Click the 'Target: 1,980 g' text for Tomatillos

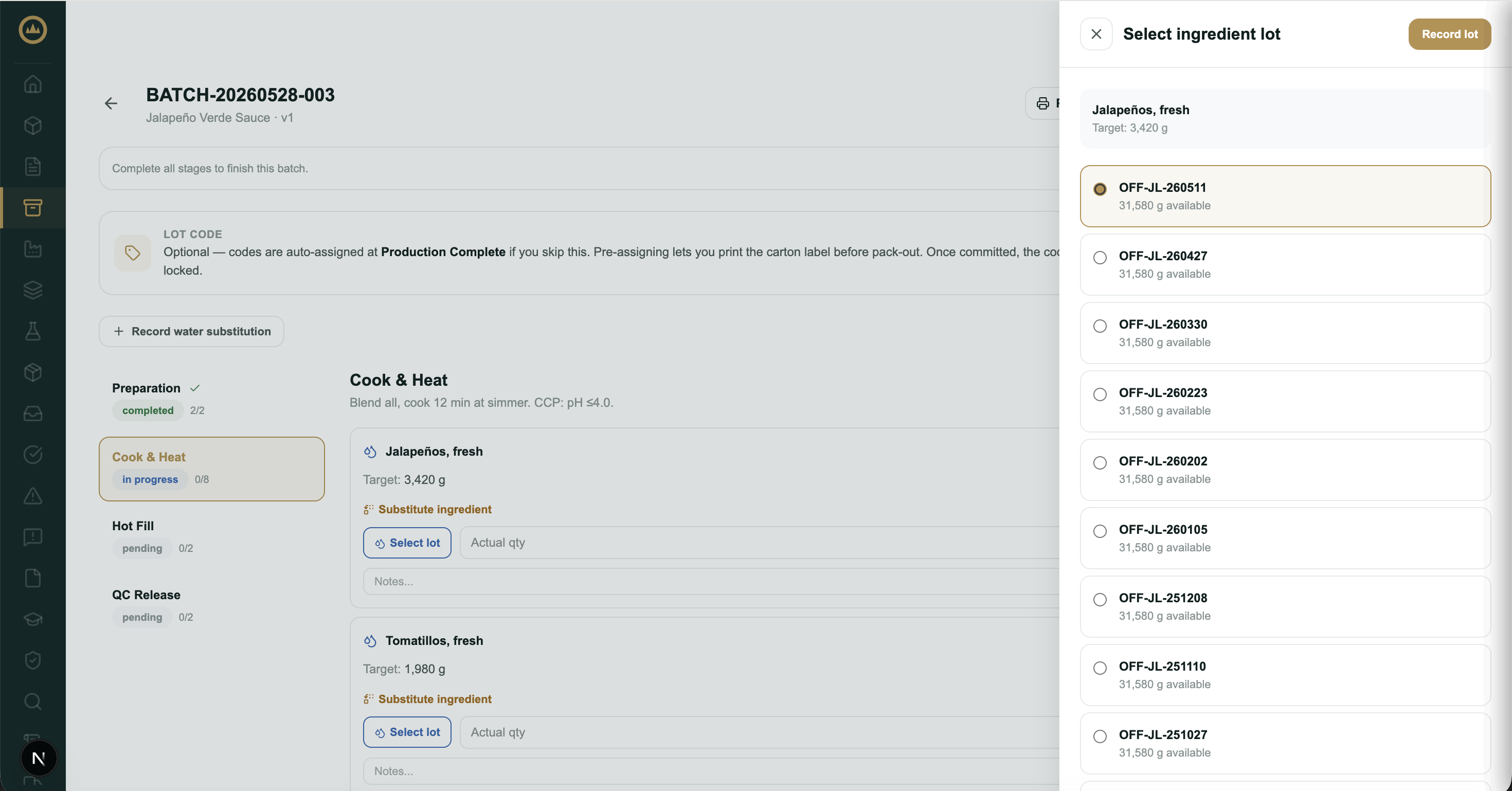404,669
